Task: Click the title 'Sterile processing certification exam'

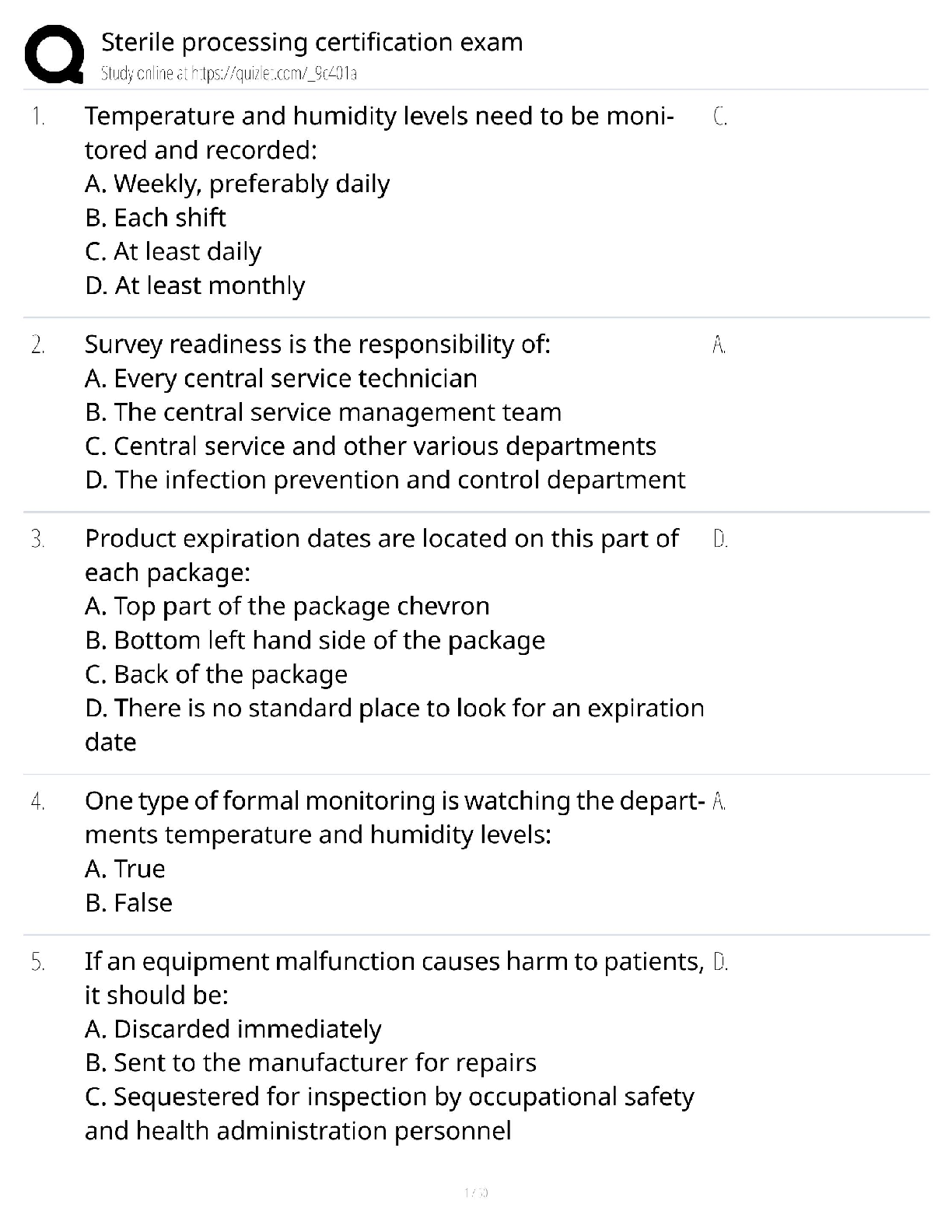Action: 312,42
